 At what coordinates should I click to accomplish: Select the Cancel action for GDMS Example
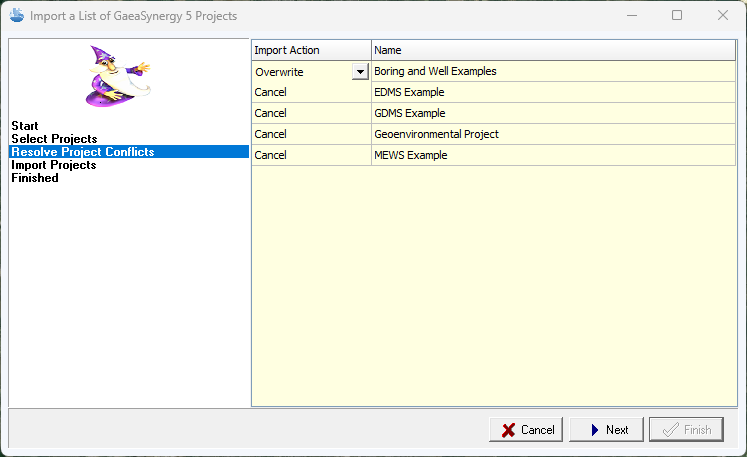pyautogui.click(x=311, y=113)
